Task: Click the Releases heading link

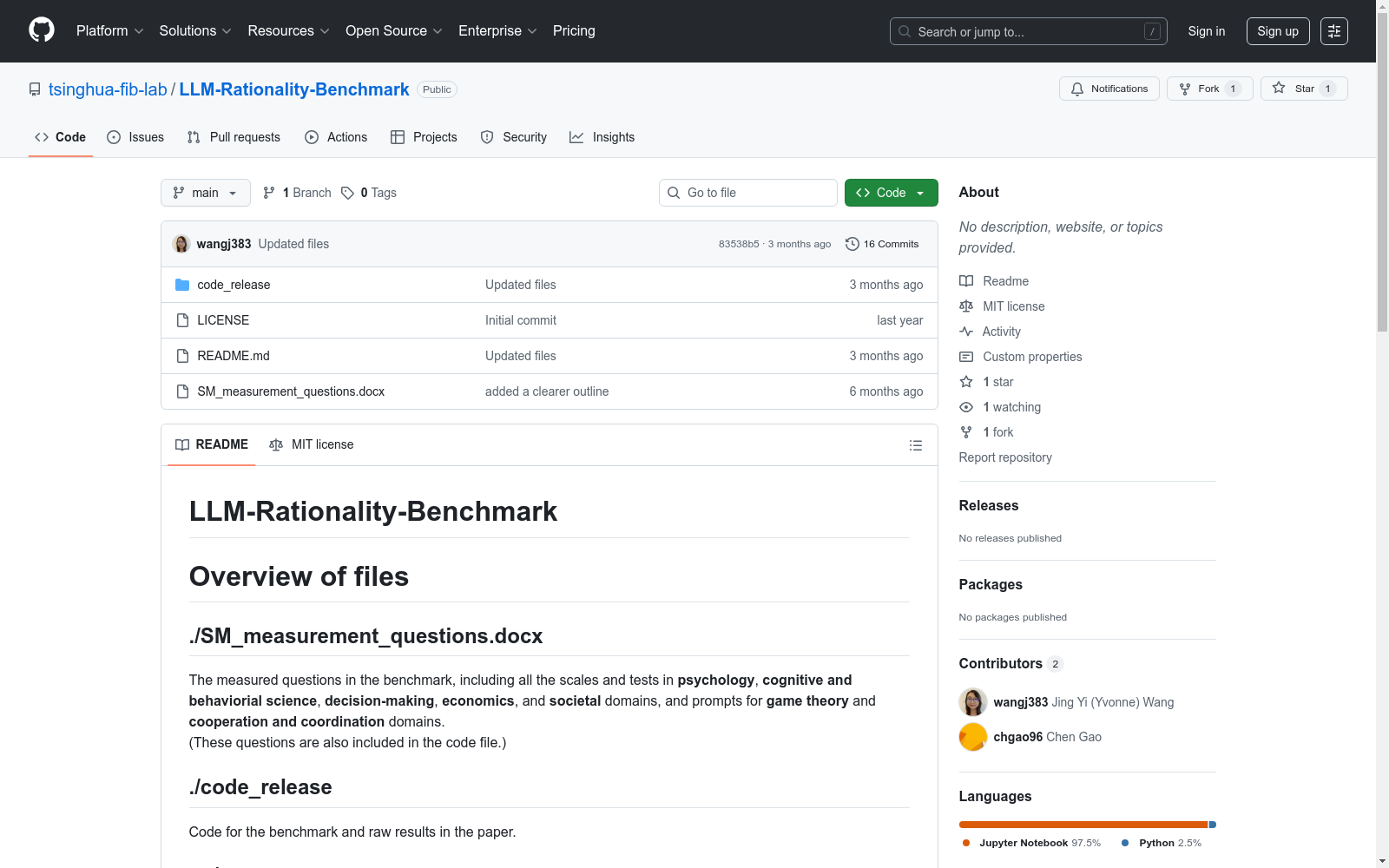Action: [x=989, y=506]
